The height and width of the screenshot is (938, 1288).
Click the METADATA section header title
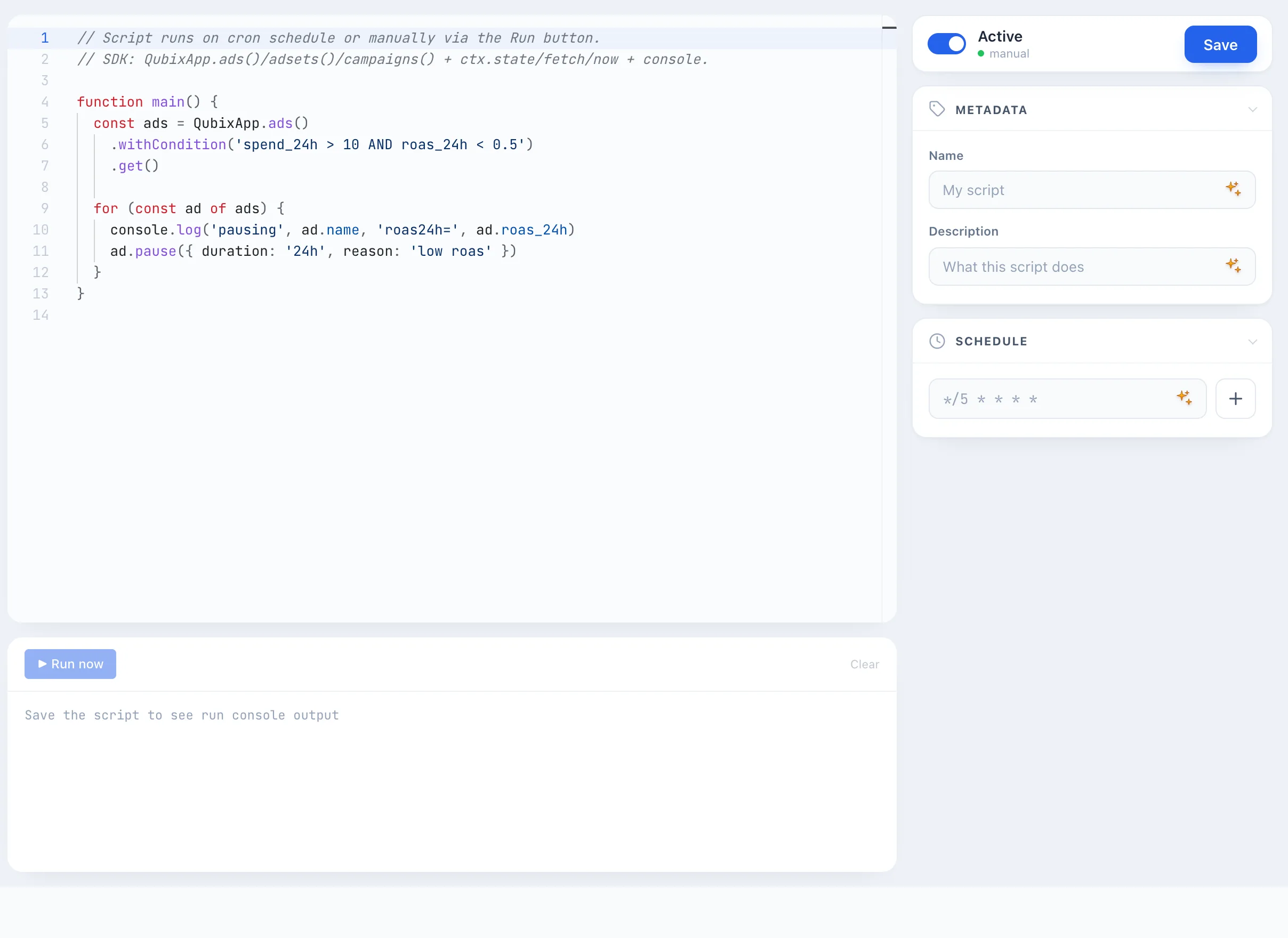[x=991, y=110]
